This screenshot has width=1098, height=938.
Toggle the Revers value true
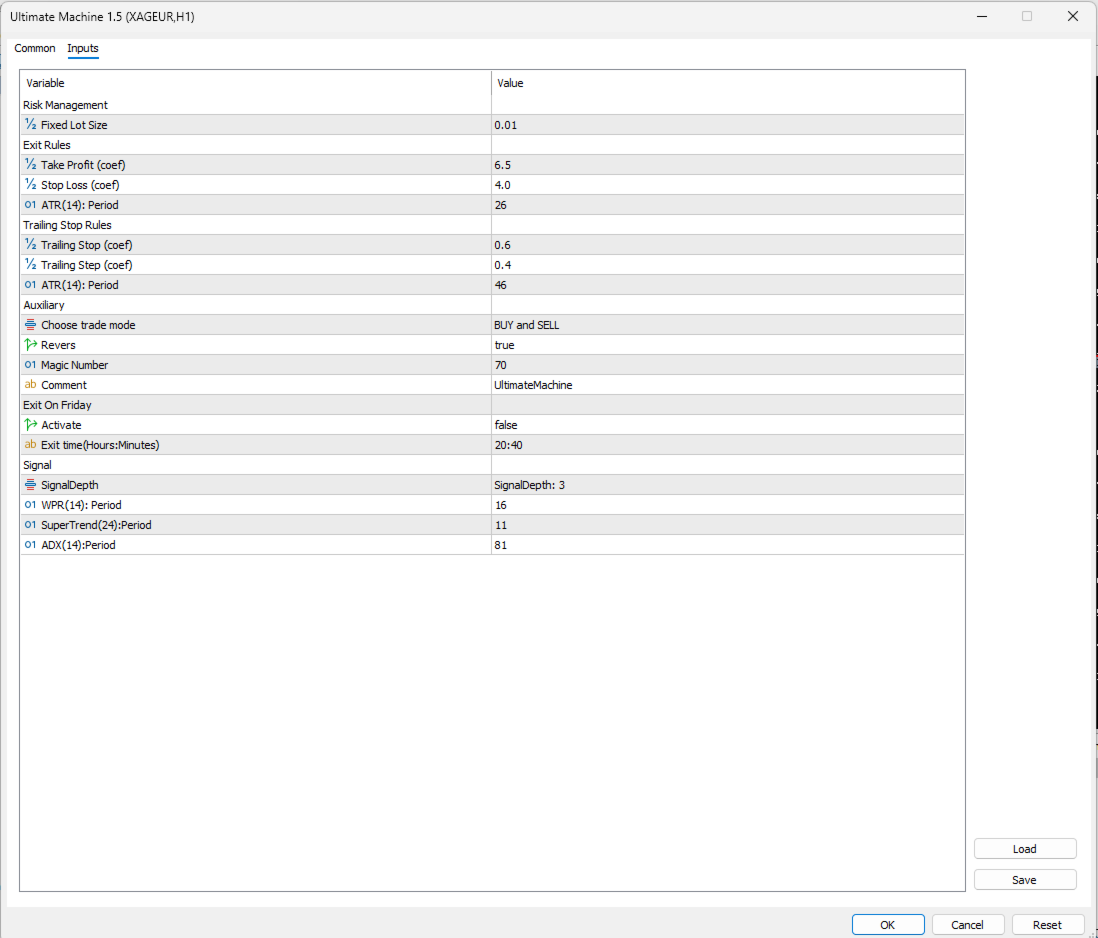point(728,345)
